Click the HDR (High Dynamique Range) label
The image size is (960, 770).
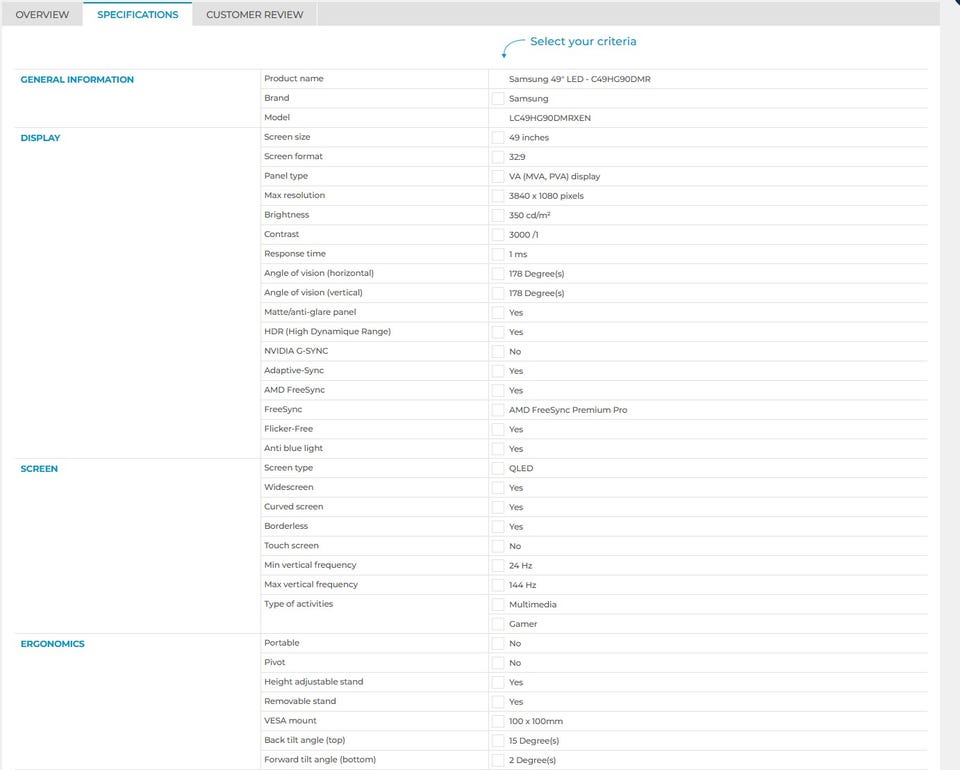click(x=328, y=331)
